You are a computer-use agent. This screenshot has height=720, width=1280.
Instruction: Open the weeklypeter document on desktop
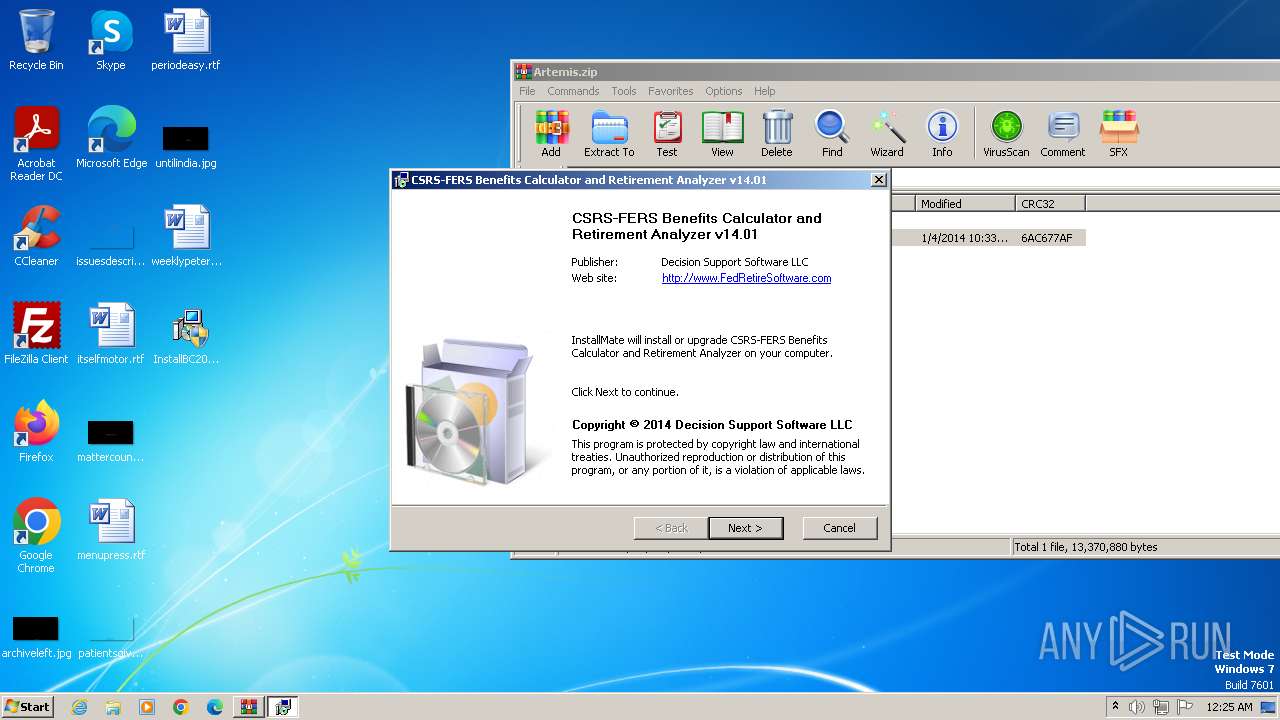pos(186,236)
